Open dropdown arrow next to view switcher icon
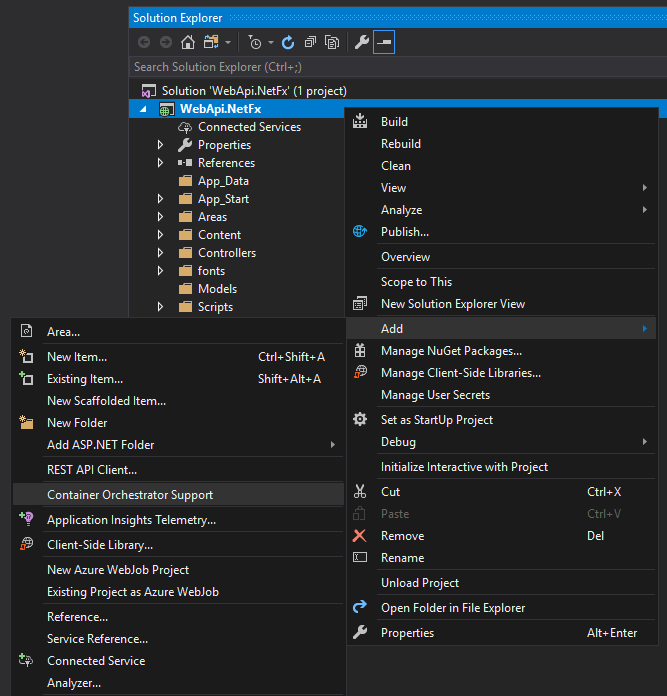Image resolution: width=667 pixels, height=696 pixels. [228, 43]
